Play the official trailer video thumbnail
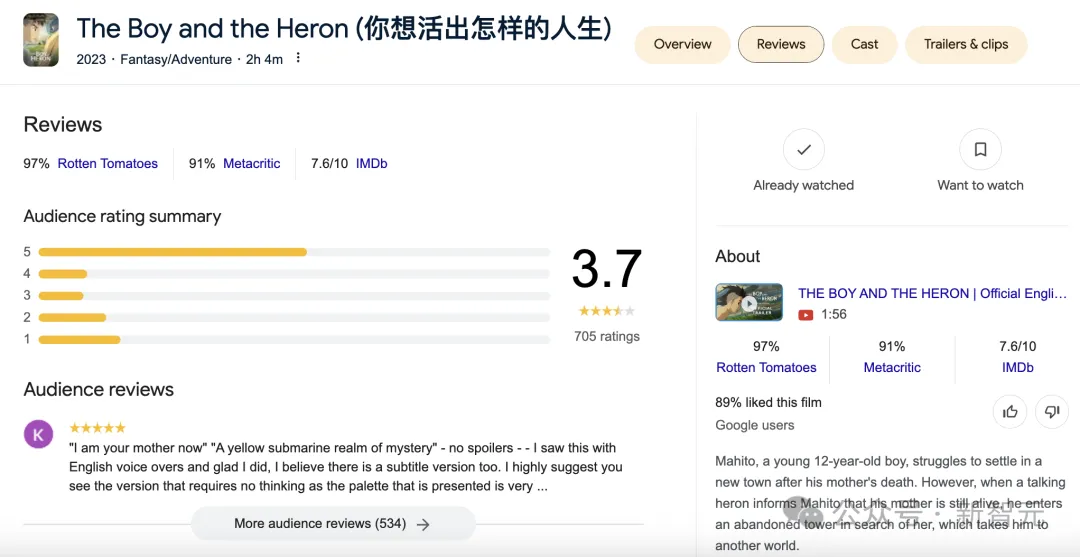 click(x=749, y=303)
